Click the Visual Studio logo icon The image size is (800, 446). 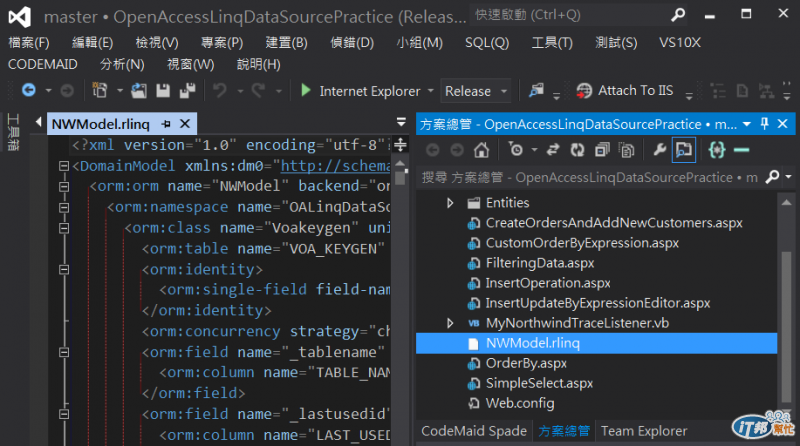click(x=20, y=17)
